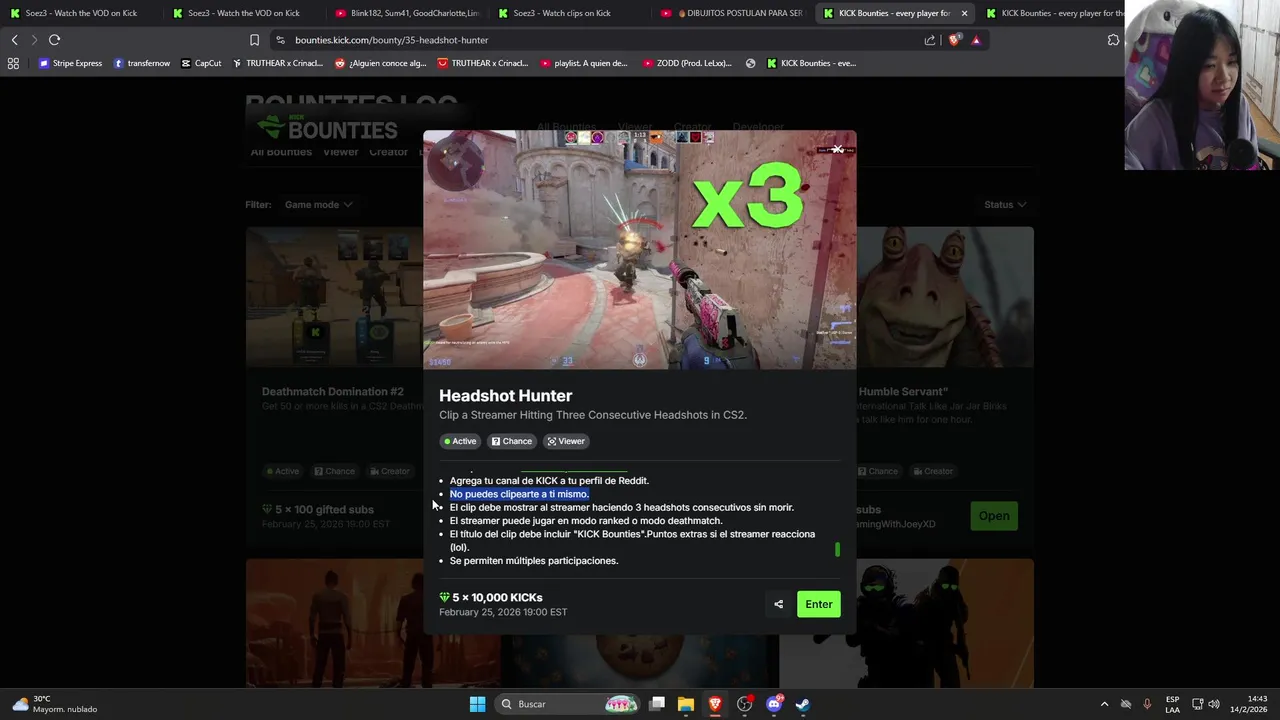Click the popup's green scrollbar thumb
Viewport: 1280px width, 720px height.
coord(837,549)
